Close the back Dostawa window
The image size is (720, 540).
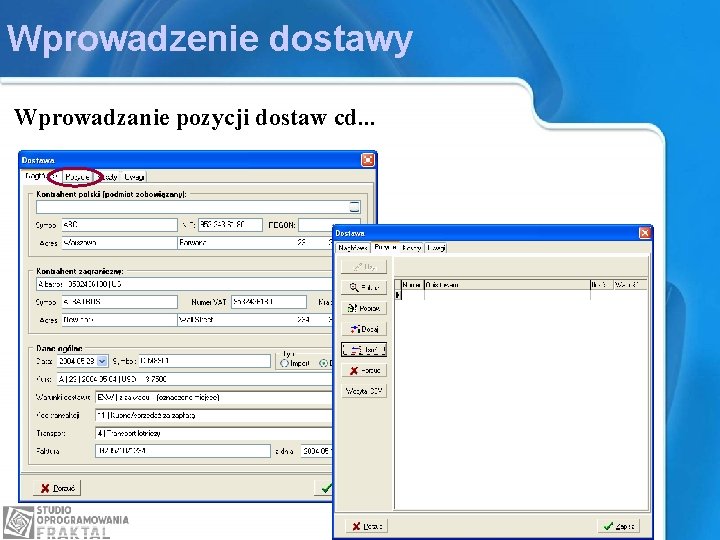(368, 160)
